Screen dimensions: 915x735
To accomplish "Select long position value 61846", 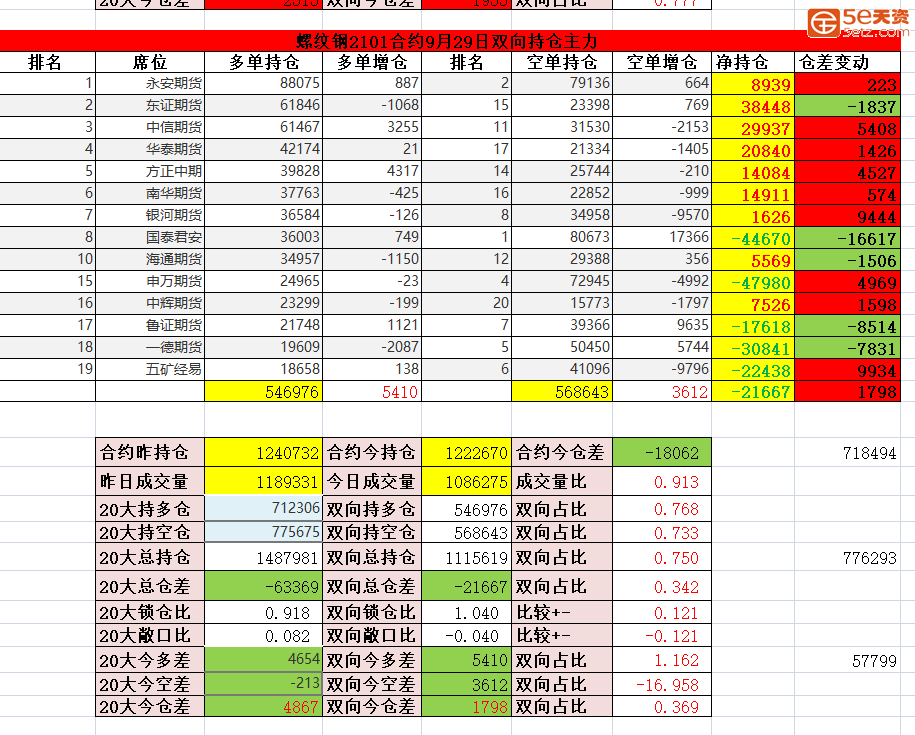I will 264,106.
